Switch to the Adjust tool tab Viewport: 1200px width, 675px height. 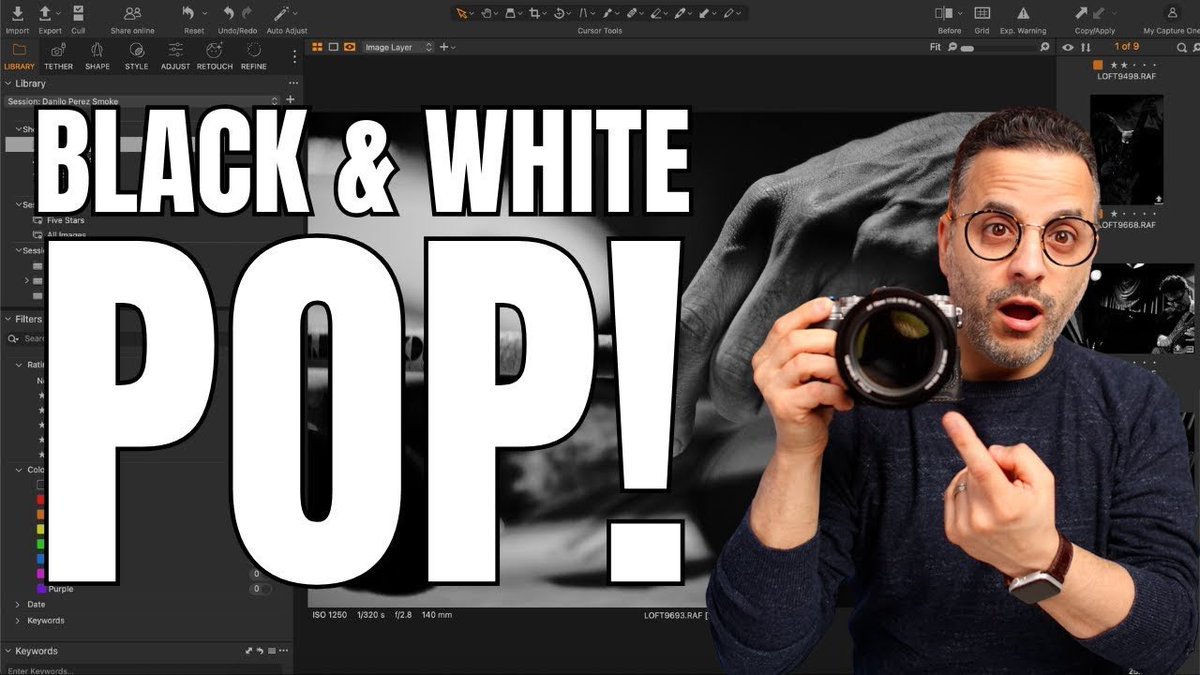click(175, 55)
